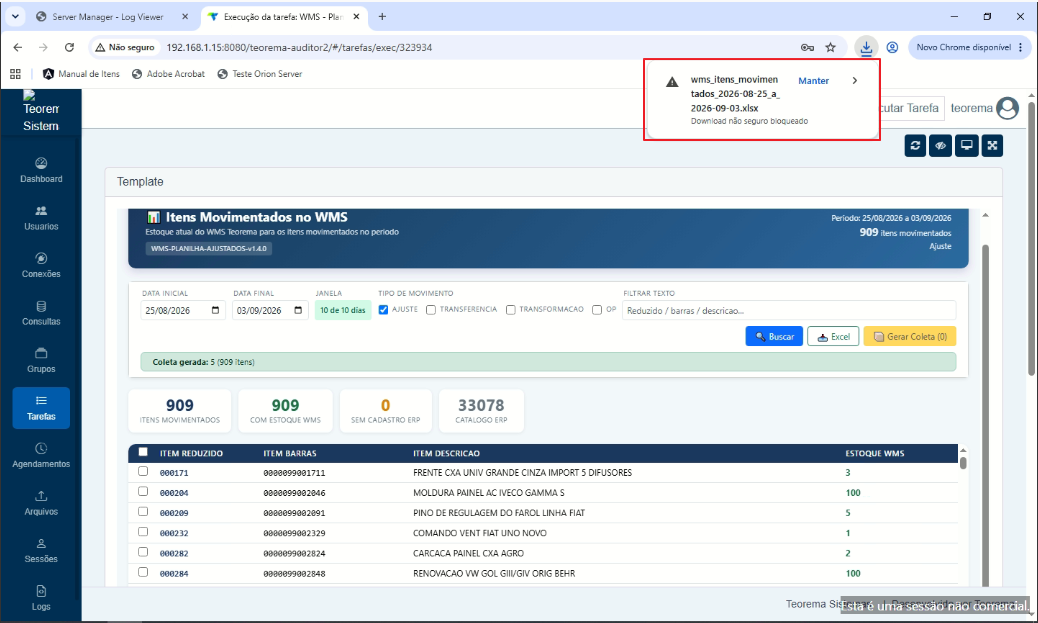Click the fullscreen expand icon button
Viewport: 1038px width, 623px height.
point(992,146)
